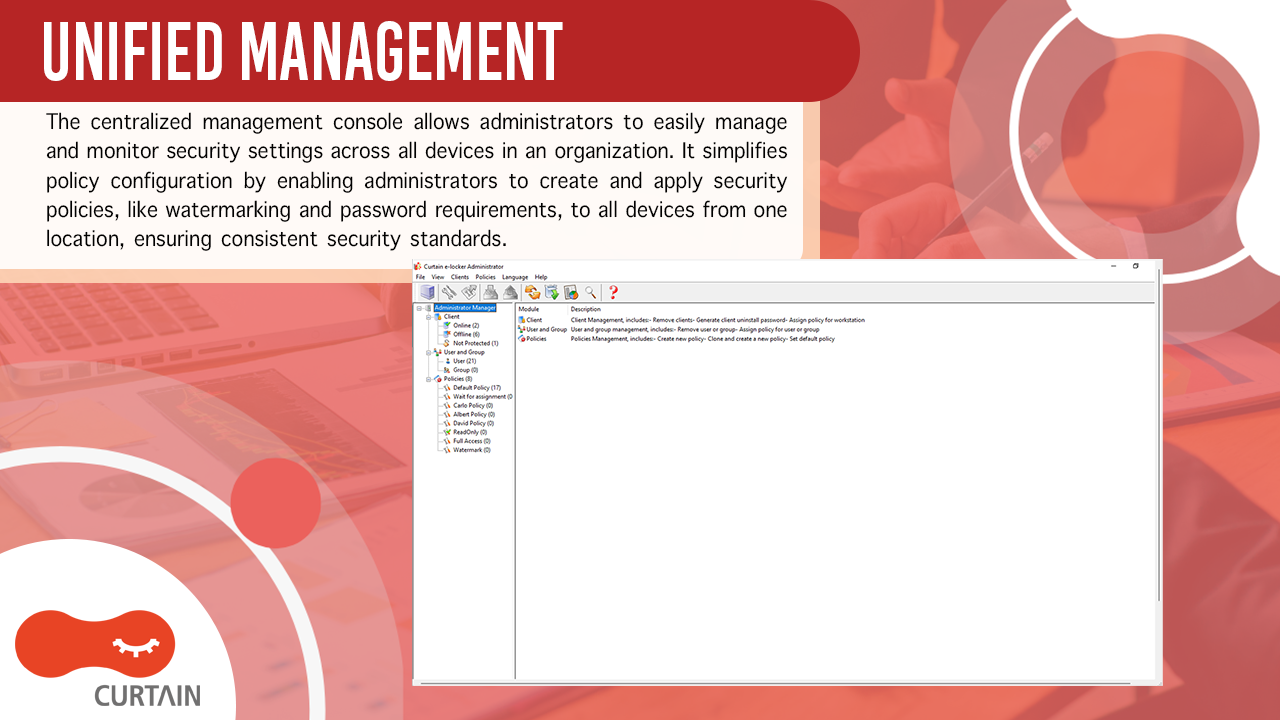
Task: Open the File menu
Action: 420,277
